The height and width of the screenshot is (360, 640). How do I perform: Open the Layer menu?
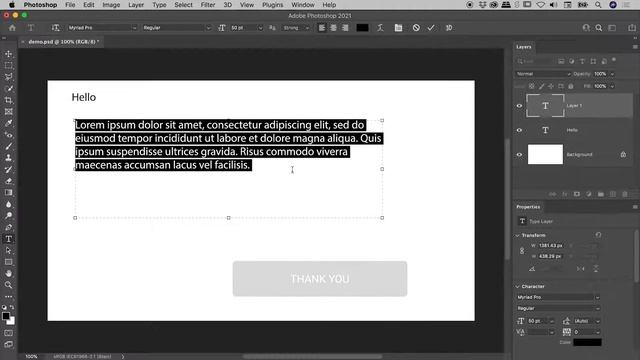136,5
